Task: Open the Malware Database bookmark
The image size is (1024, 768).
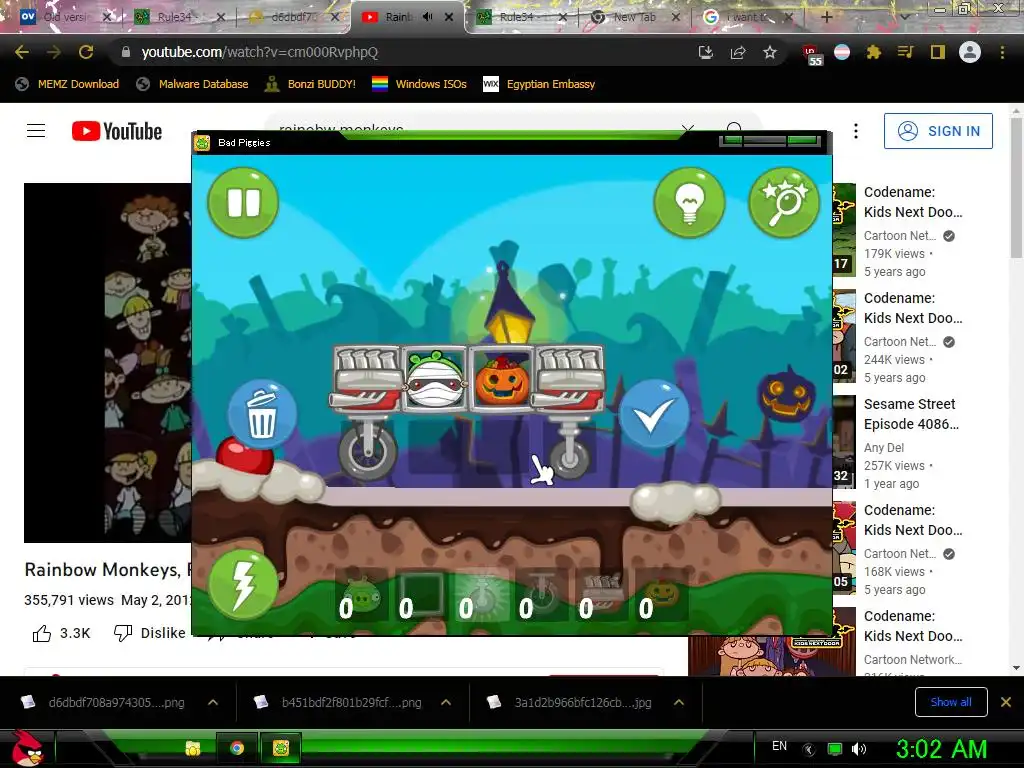Action: (193, 84)
